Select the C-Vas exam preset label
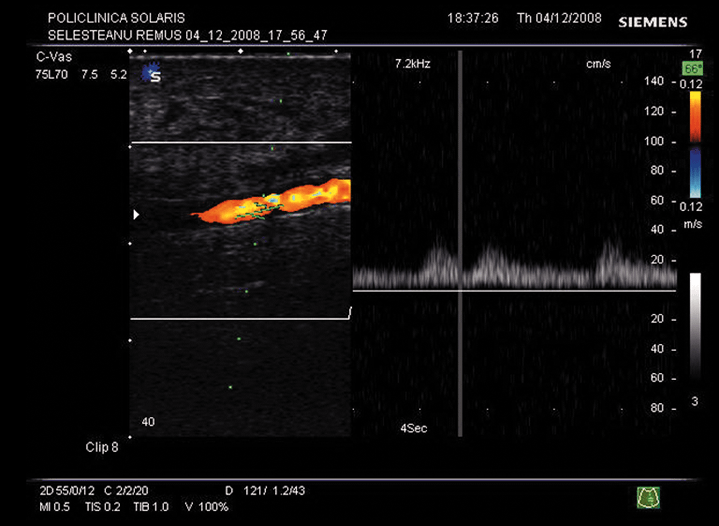Image resolution: width=719 pixels, height=526 pixels. click(52, 58)
